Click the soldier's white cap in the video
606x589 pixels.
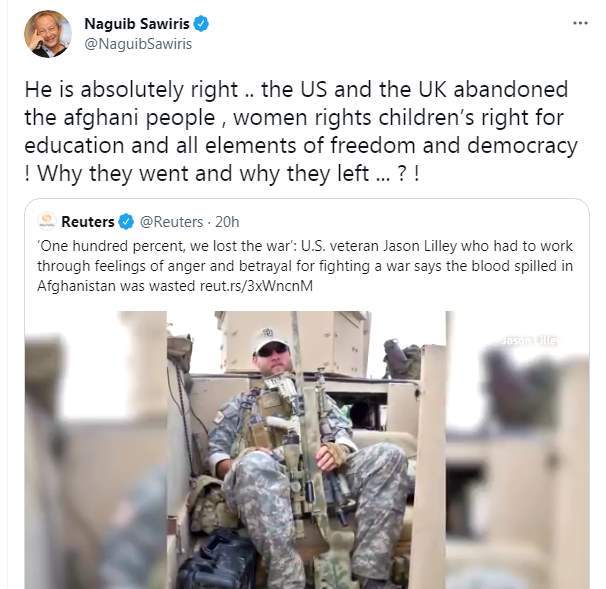coord(270,340)
